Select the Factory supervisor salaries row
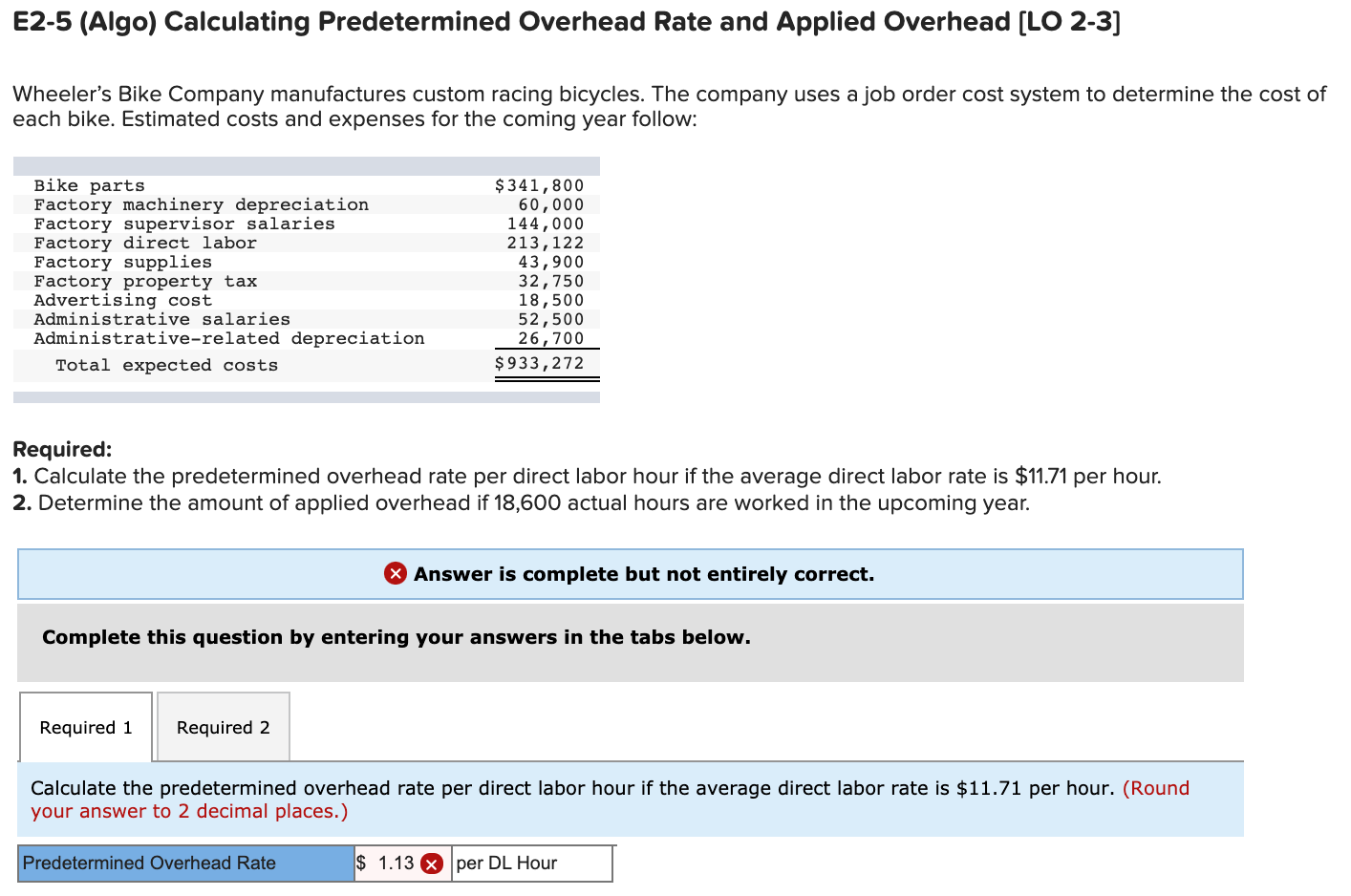 click(x=307, y=224)
